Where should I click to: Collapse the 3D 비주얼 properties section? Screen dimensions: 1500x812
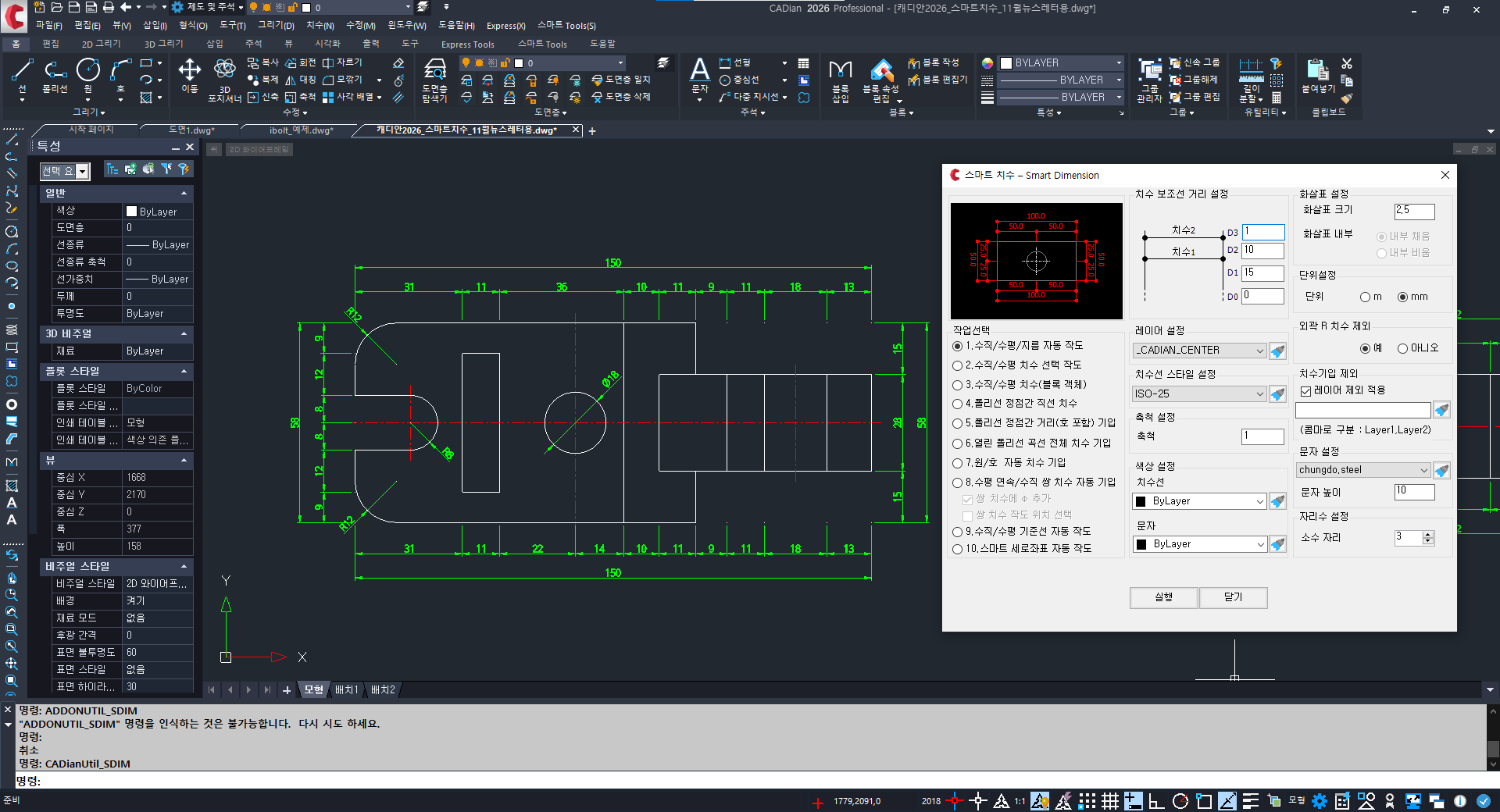pos(184,333)
